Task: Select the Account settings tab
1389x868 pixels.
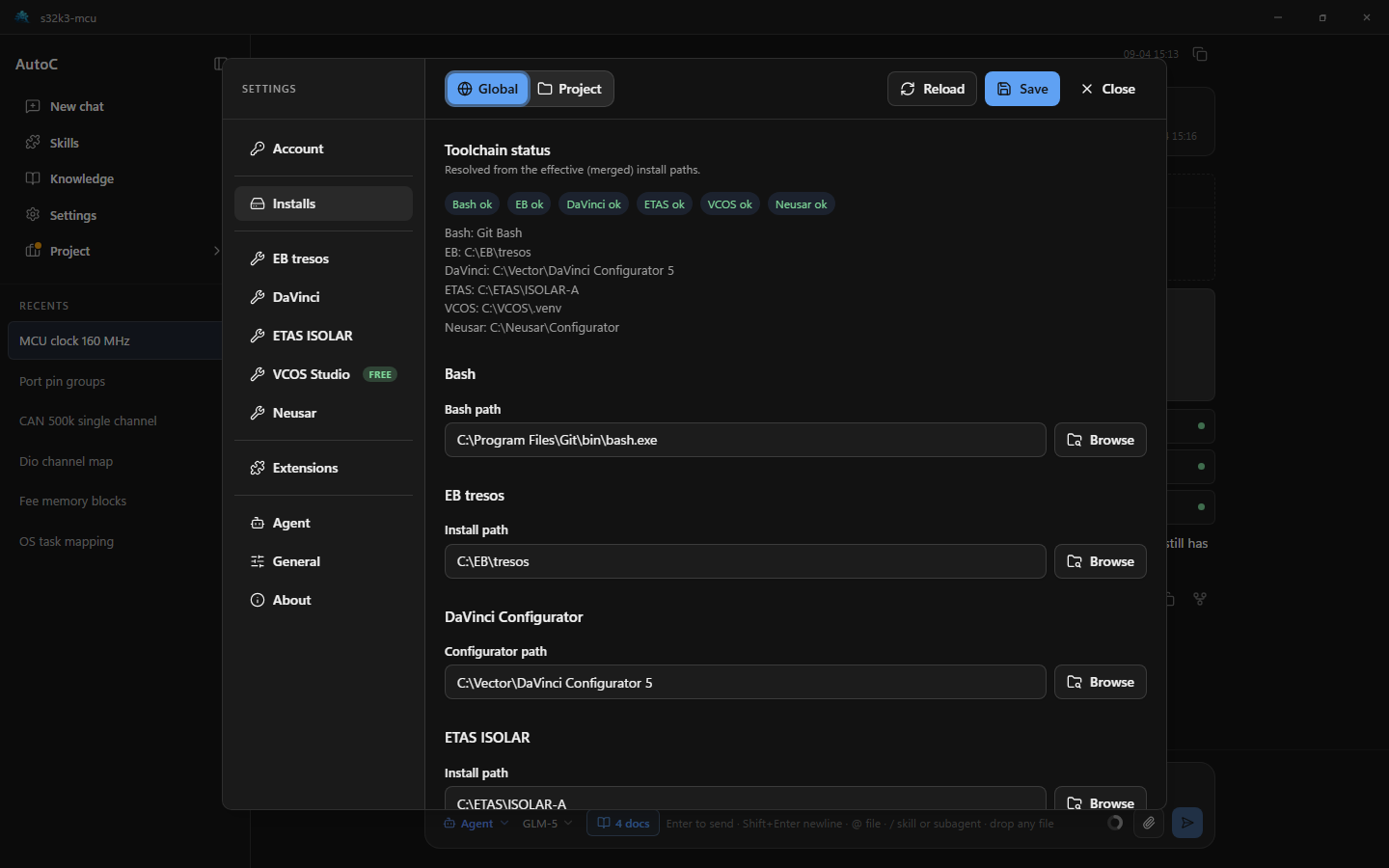Action: click(323, 149)
